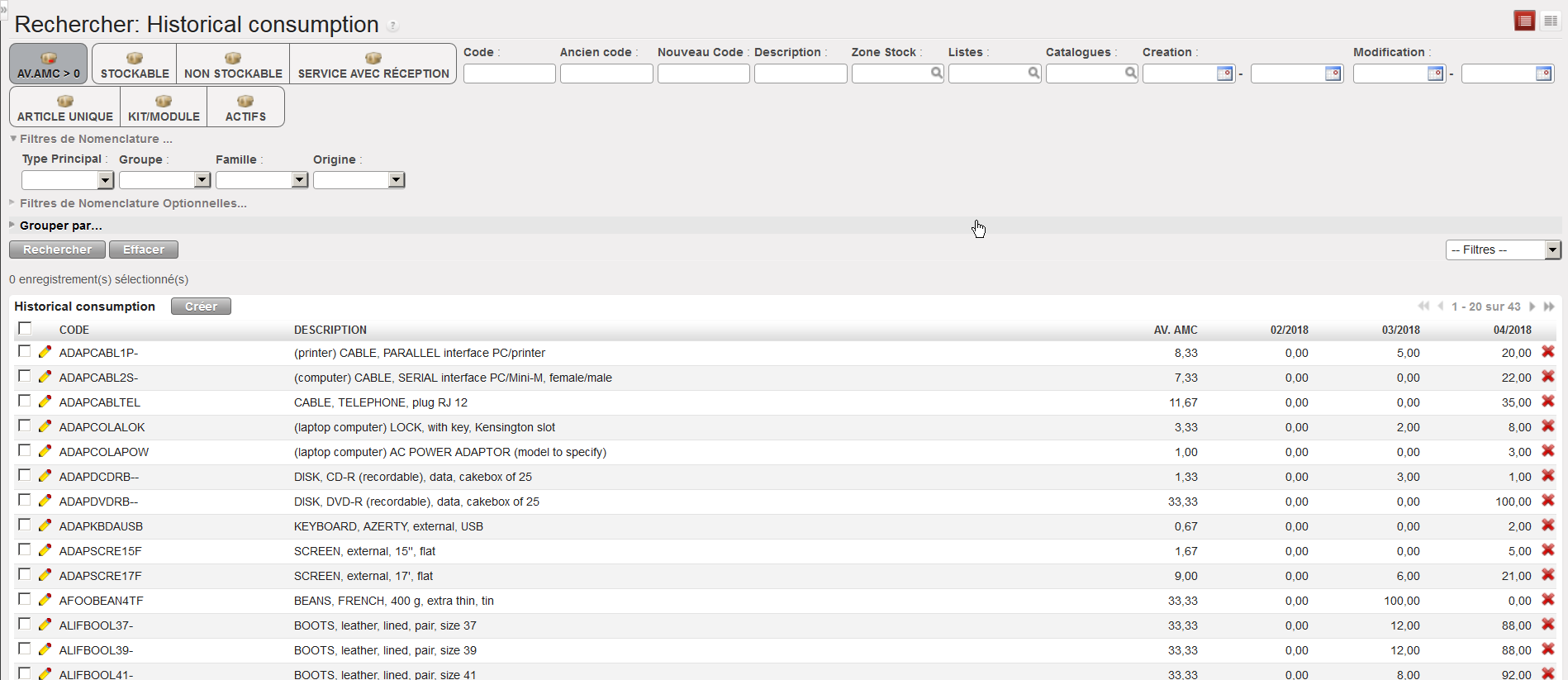
Task: Check the box for ADAPCOLALOK row
Action: click(x=25, y=426)
